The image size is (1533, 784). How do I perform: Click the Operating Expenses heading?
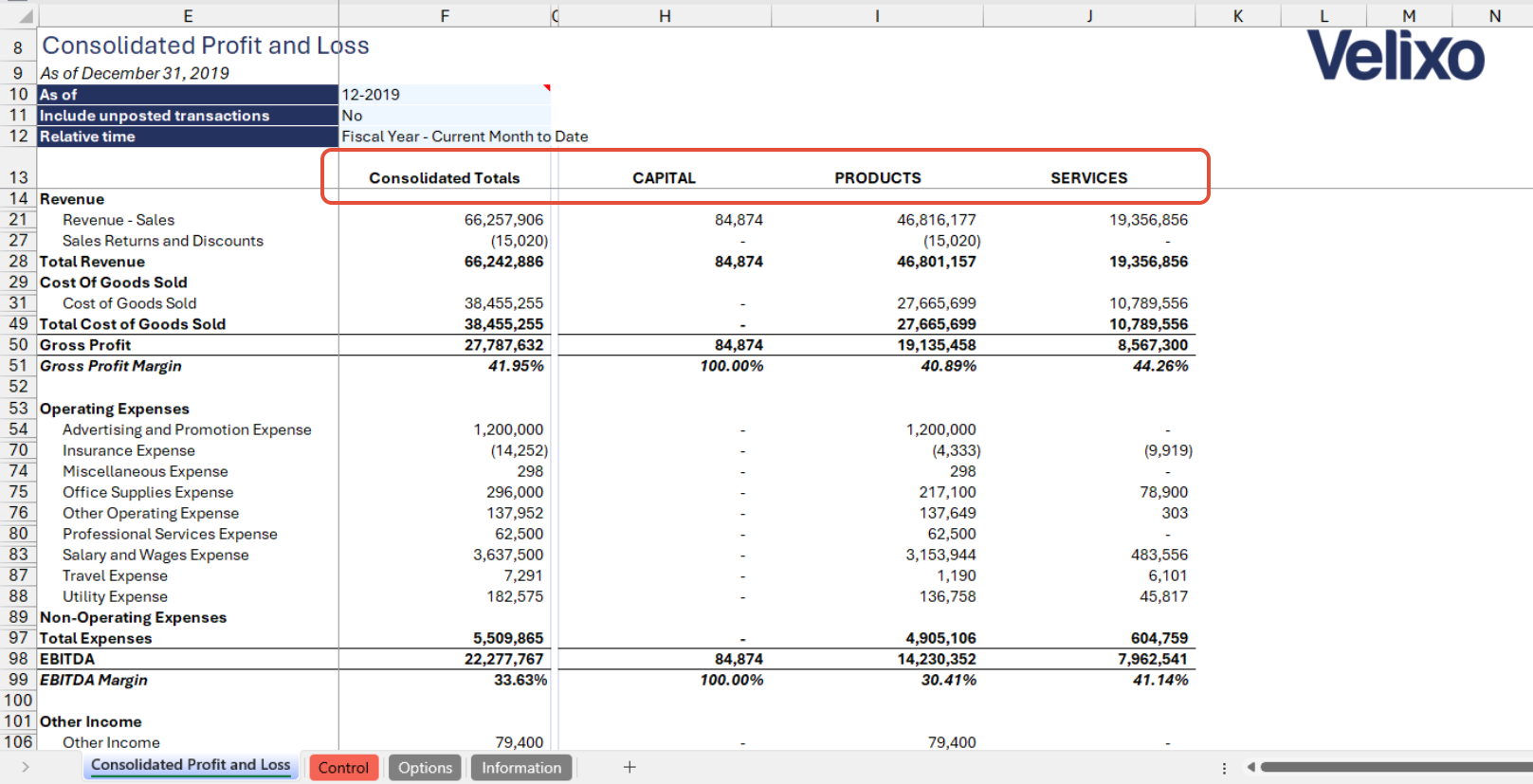click(115, 409)
